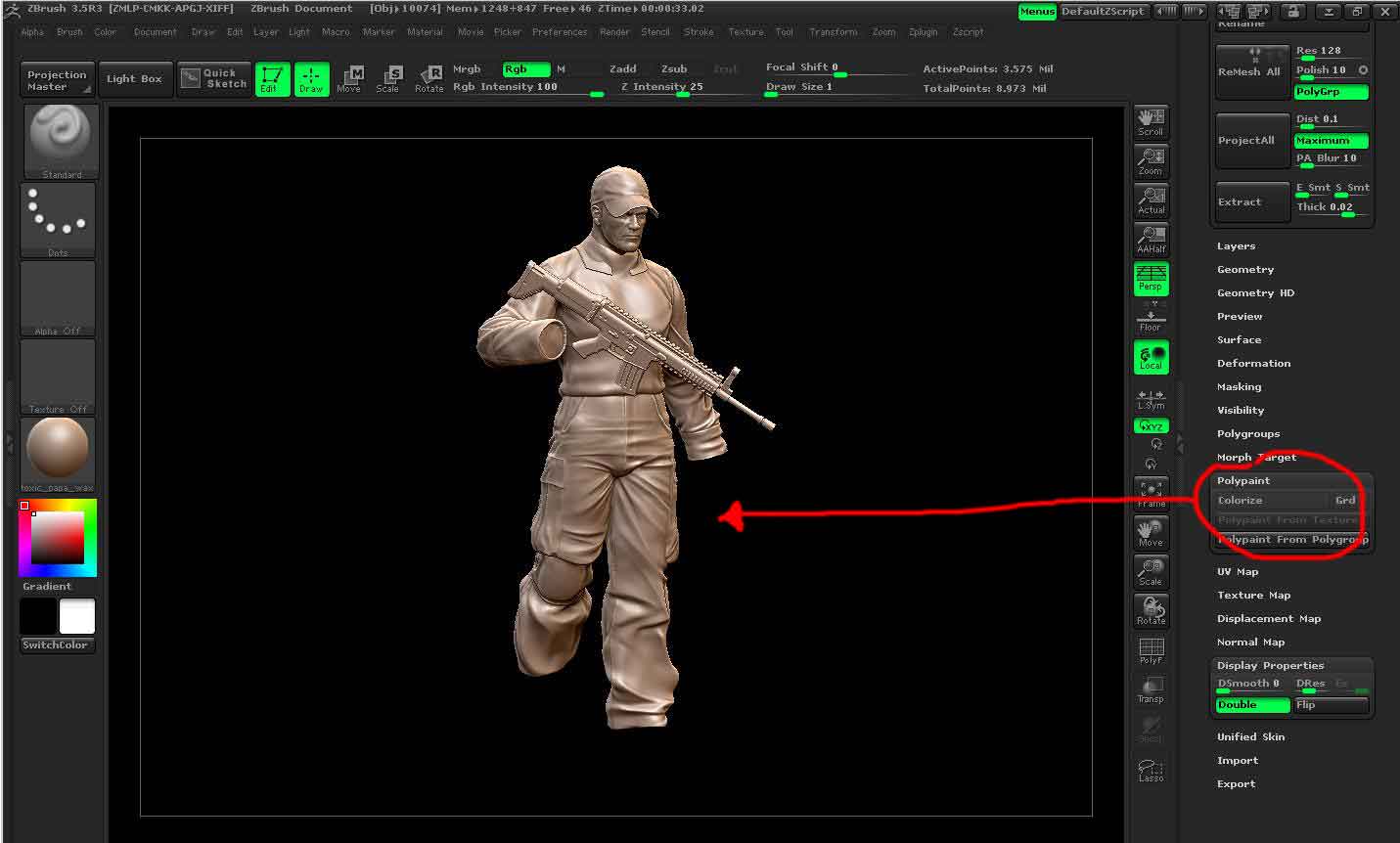This screenshot has height=843, width=1400.
Task: Expand the Geometry subpalette
Action: (x=1245, y=270)
